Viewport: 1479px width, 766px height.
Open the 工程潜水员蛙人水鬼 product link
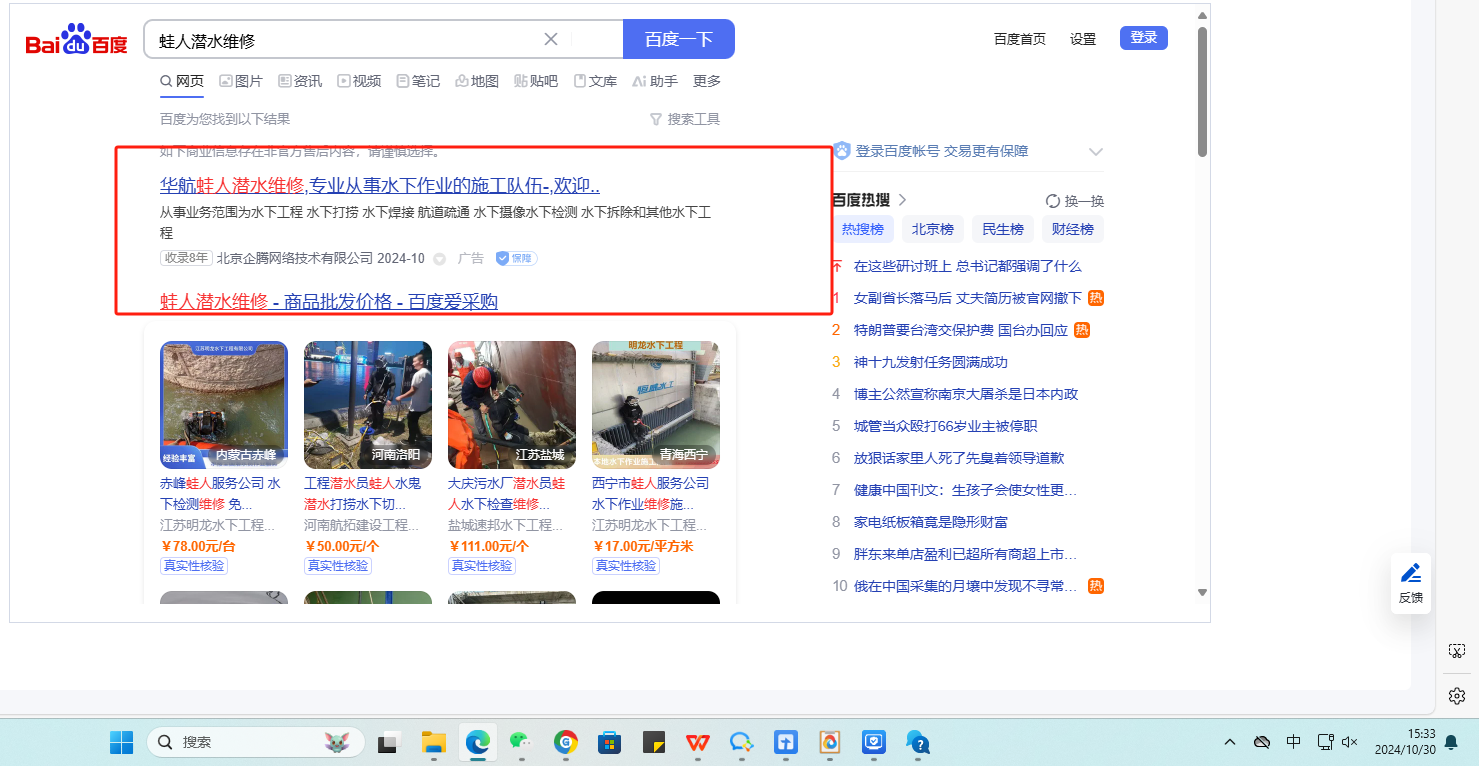point(364,493)
